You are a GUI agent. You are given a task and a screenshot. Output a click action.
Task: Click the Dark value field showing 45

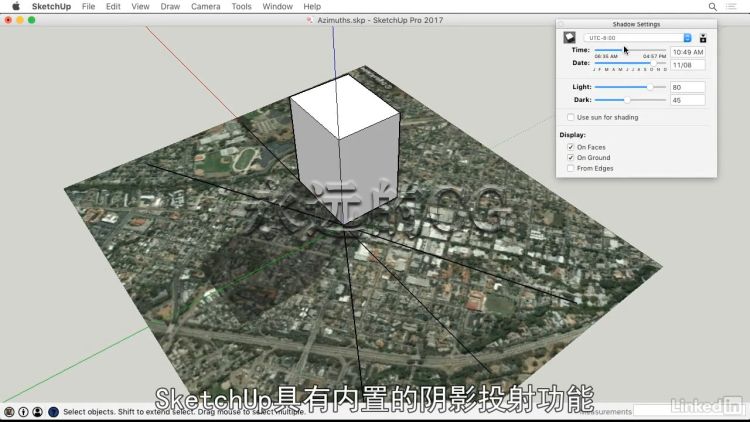pyautogui.click(x=687, y=100)
